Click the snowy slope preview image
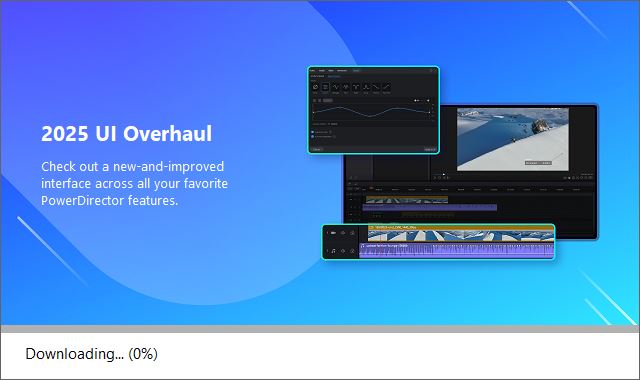This screenshot has width=640, height=380. [513, 139]
